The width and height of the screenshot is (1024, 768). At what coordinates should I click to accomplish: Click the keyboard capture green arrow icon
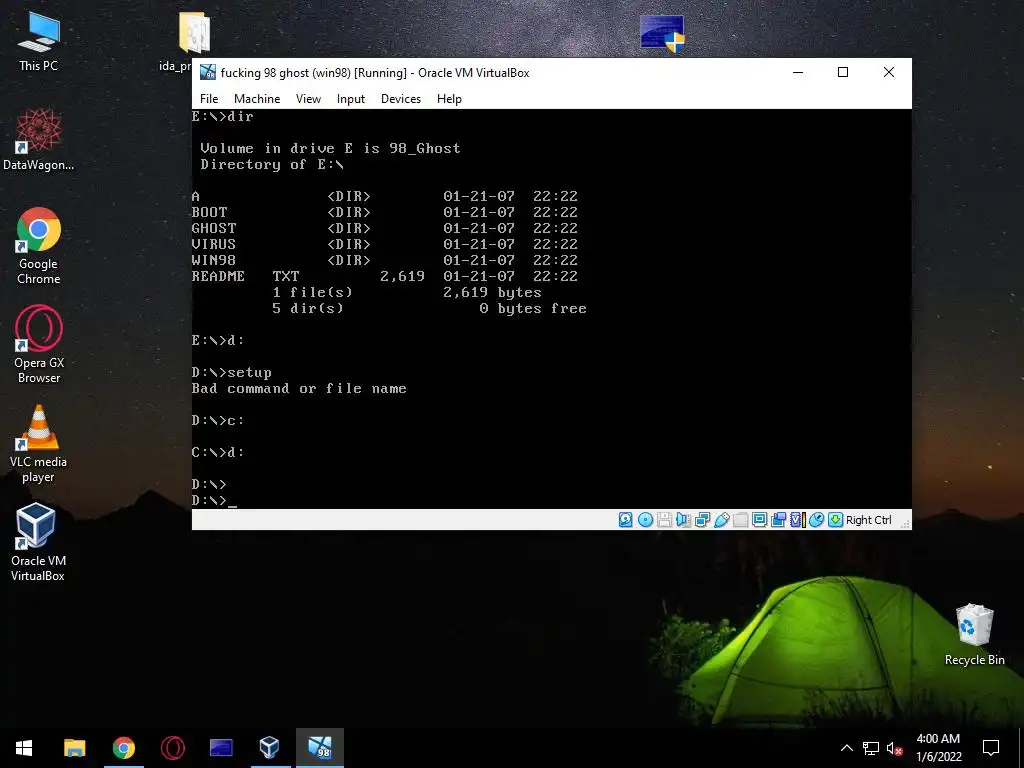(835, 520)
